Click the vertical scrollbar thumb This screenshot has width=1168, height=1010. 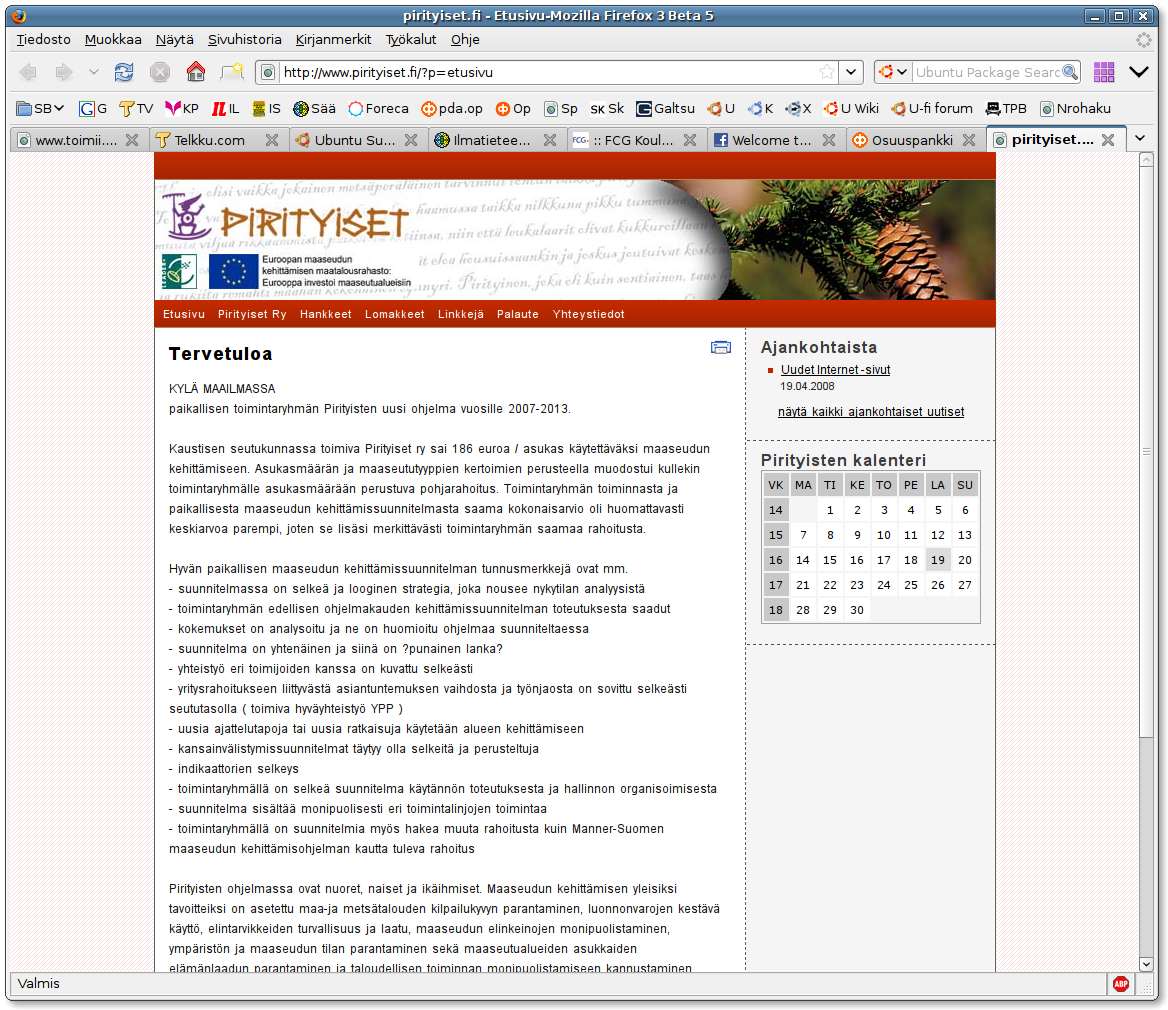pos(1146,452)
